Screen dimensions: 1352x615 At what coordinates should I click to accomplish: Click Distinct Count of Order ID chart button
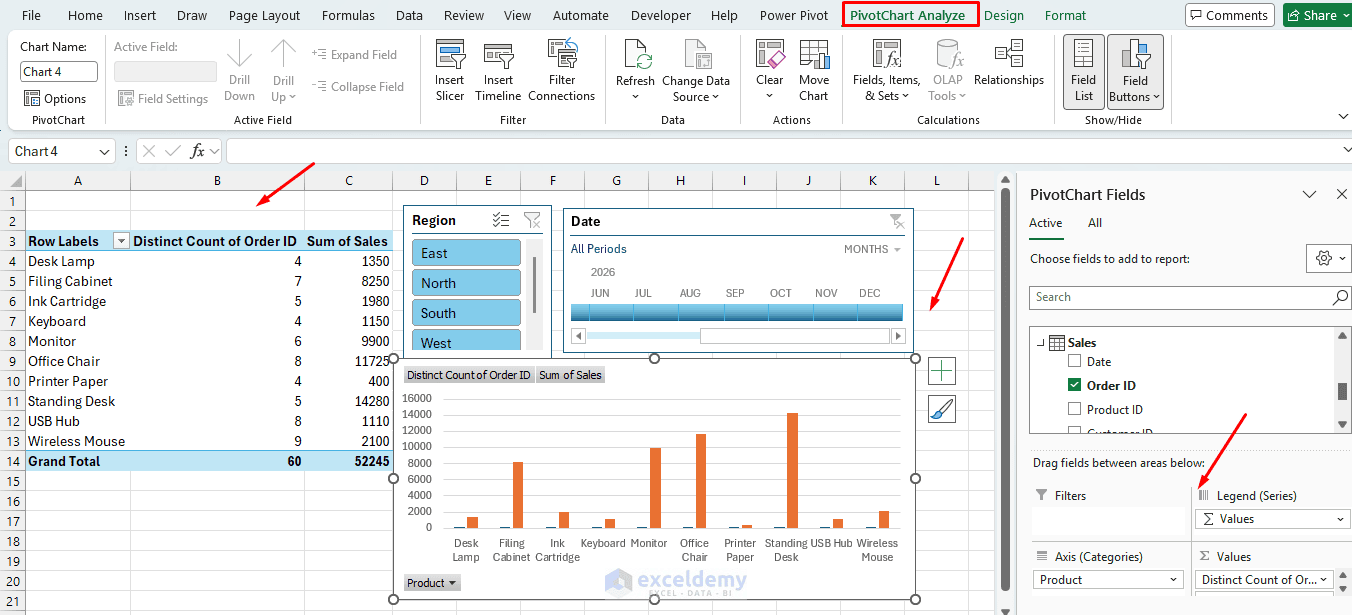pyautogui.click(x=468, y=375)
